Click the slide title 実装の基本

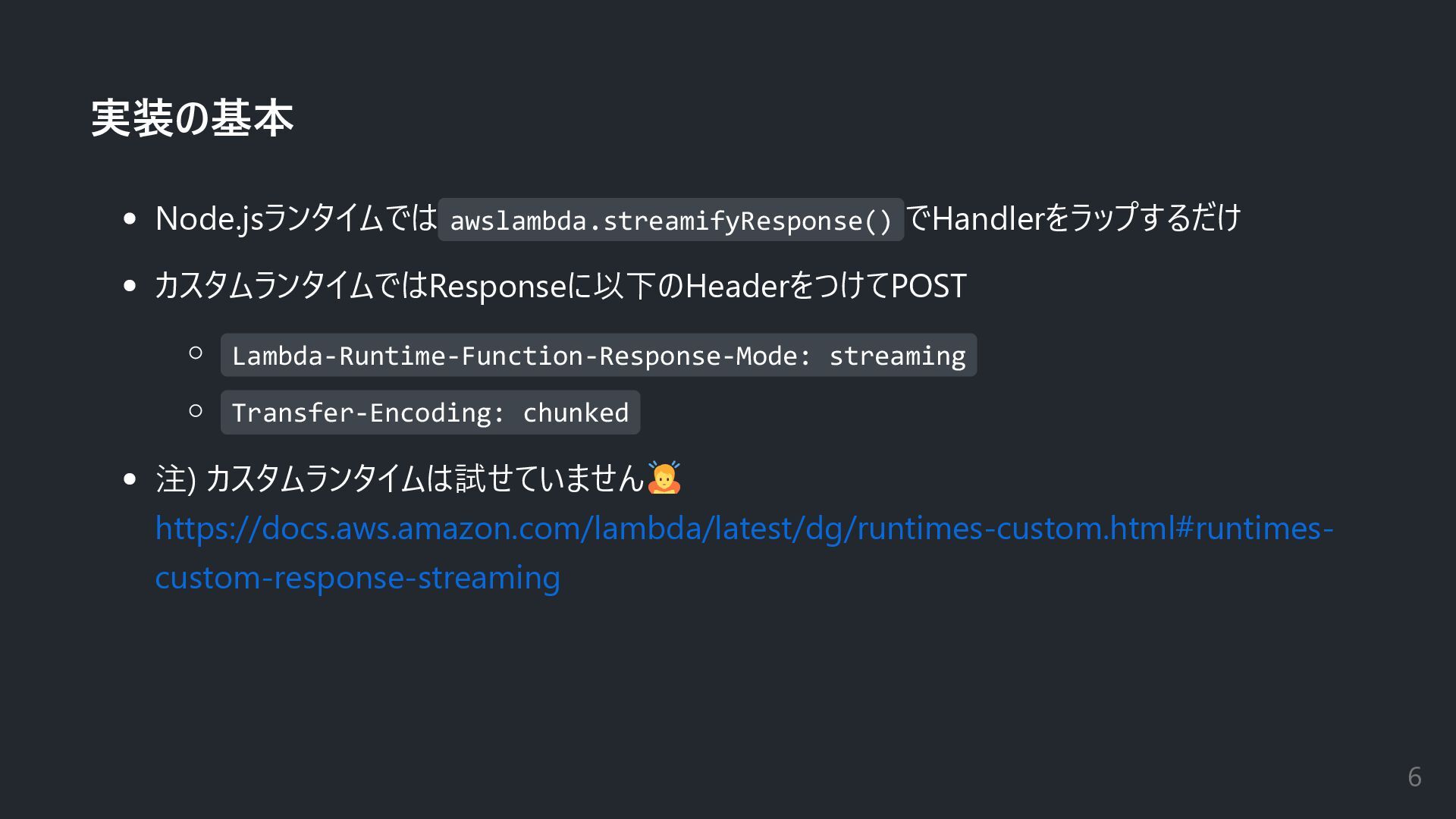coord(192,118)
